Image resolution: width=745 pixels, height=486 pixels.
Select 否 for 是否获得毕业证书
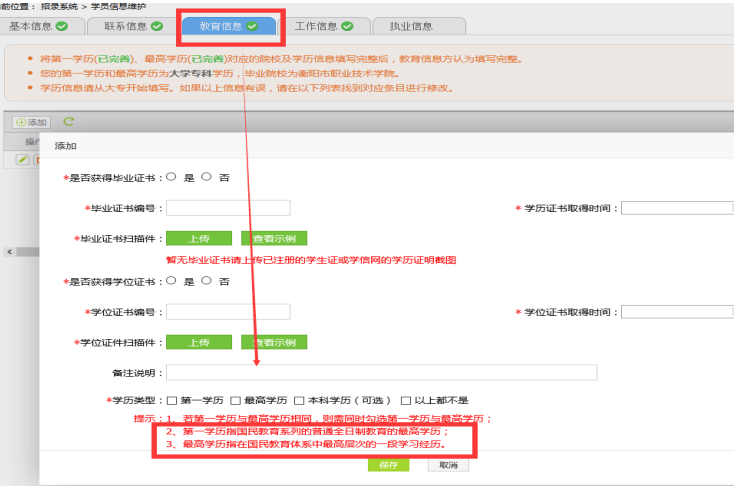207,177
